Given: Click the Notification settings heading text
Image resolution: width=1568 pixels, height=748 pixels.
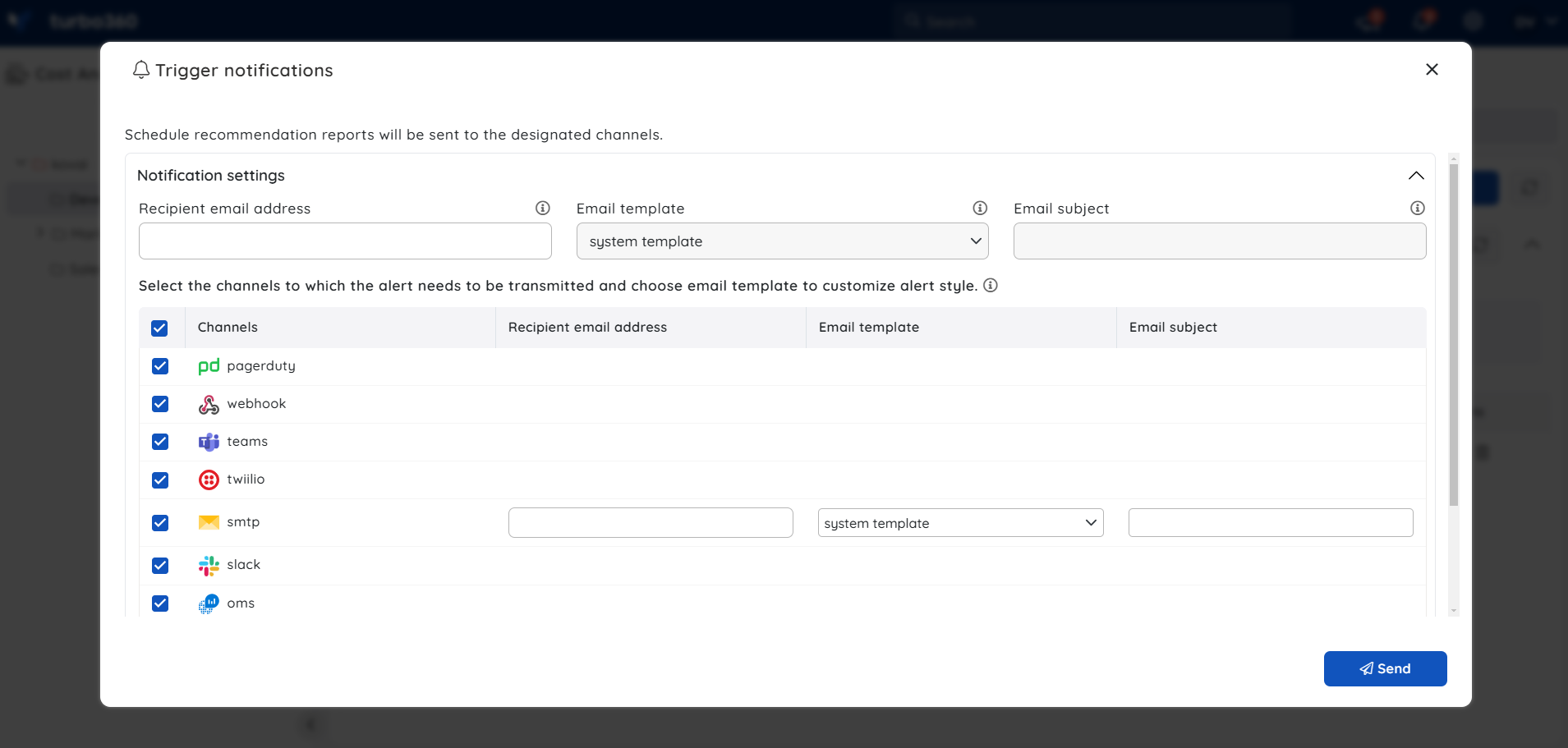Looking at the screenshot, I should [x=211, y=175].
